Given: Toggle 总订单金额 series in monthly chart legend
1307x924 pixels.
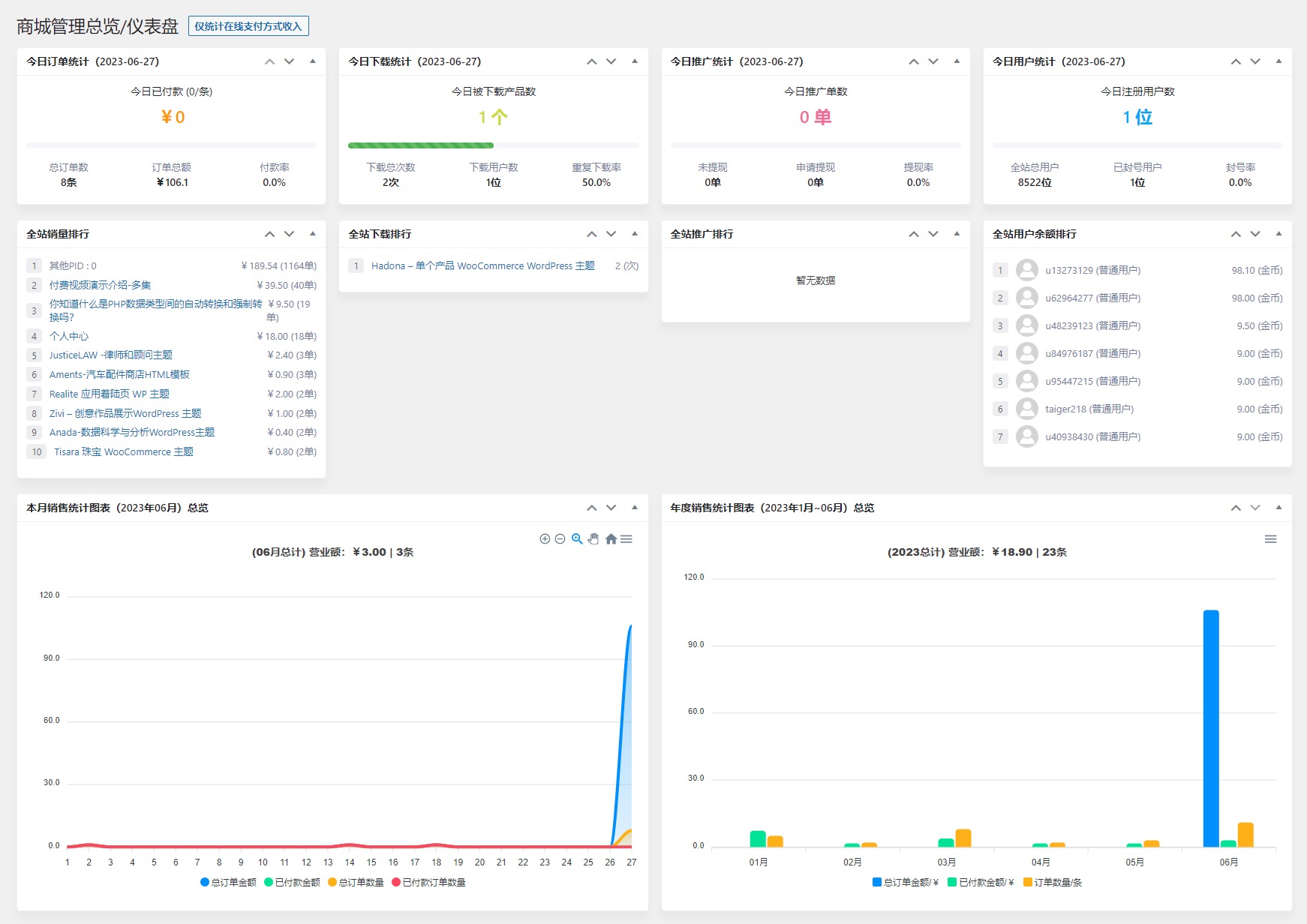Looking at the screenshot, I should pos(228,883).
